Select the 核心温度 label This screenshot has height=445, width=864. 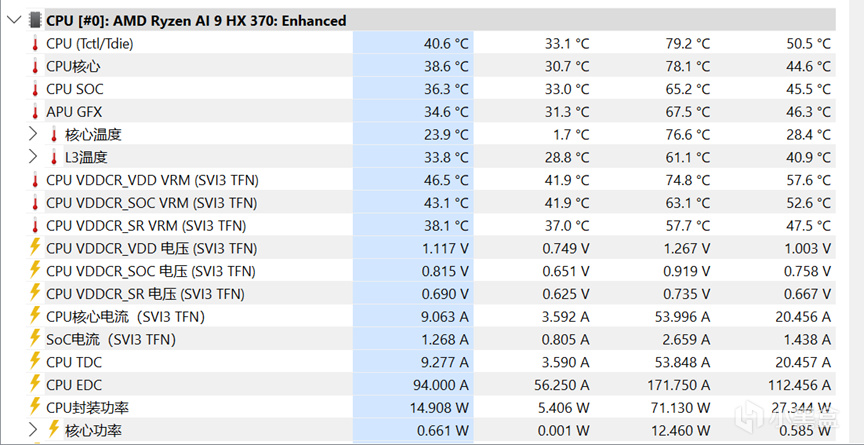[x=93, y=134]
